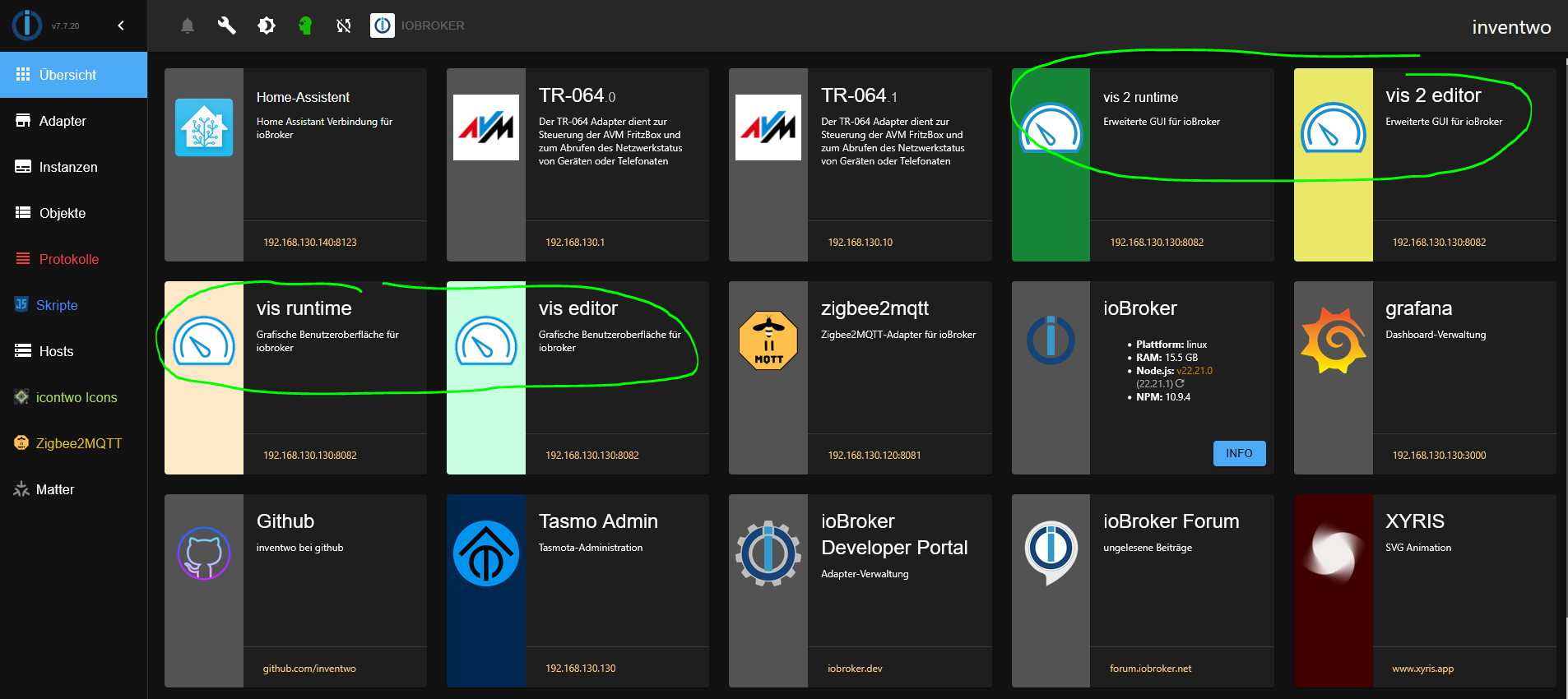Open the iobroker.dev link
The image size is (1568, 699).
(855, 669)
